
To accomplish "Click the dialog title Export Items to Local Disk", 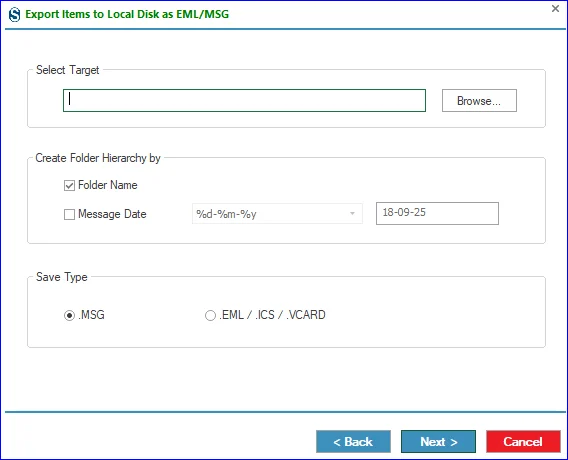I will click(x=127, y=14).
